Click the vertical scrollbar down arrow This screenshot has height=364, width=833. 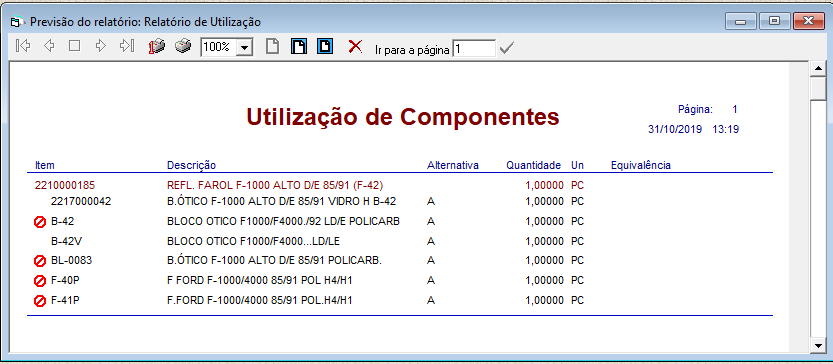point(819,346)
